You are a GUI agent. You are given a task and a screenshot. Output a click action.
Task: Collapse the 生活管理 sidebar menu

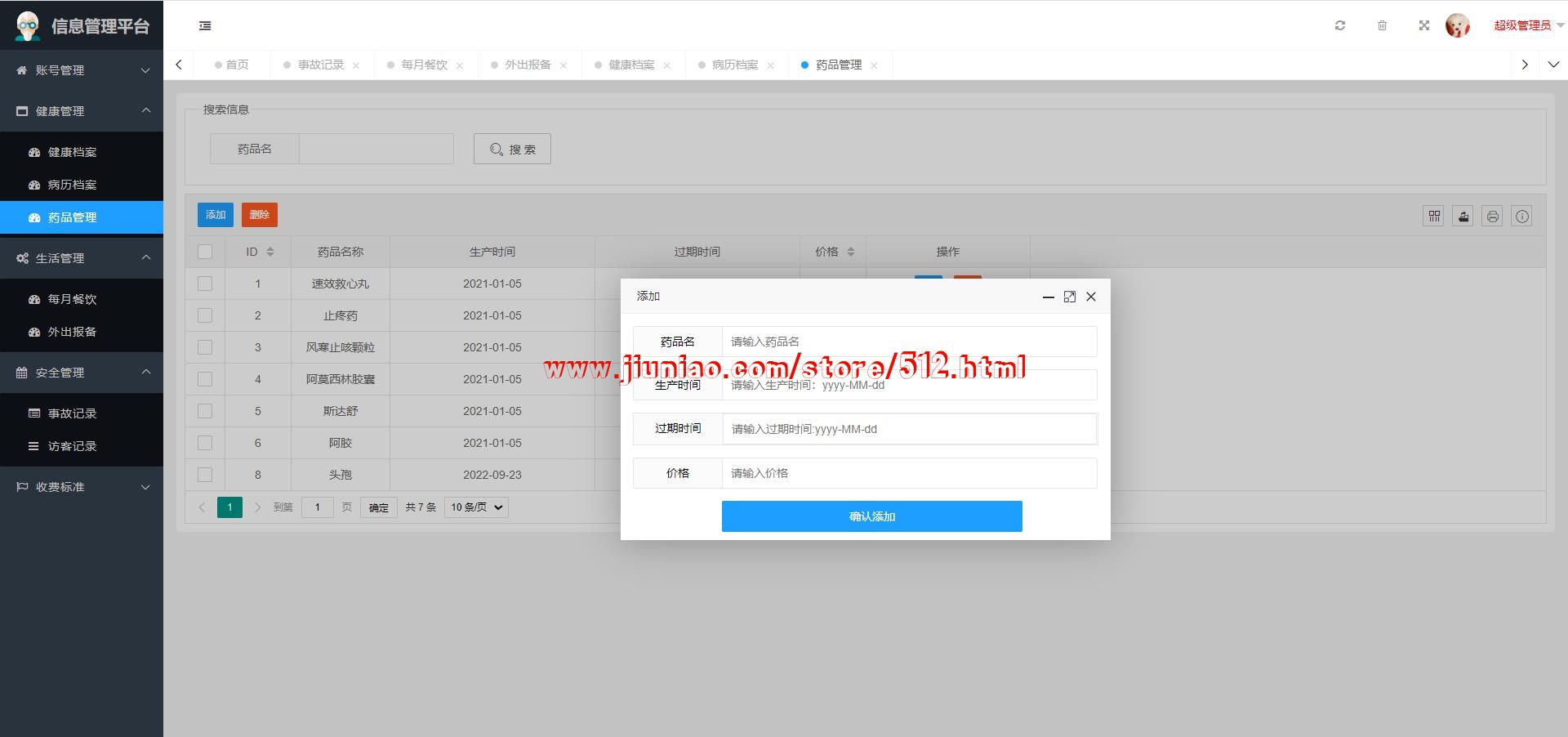click(x=82, y=258)
